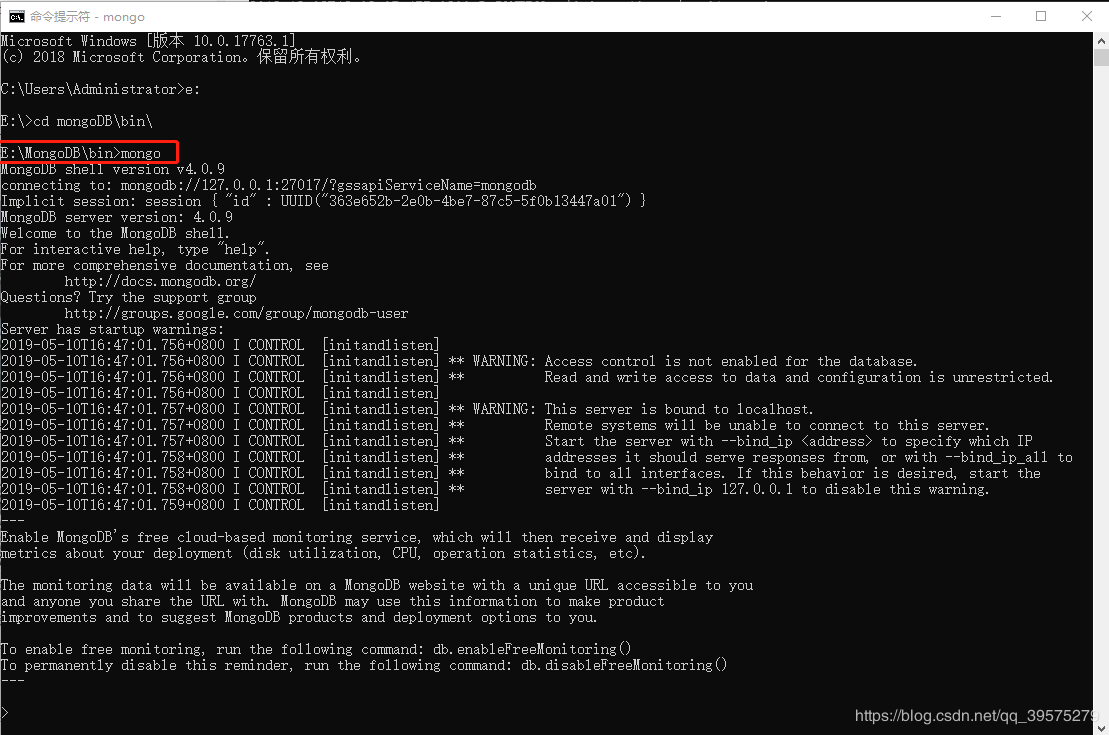The image size is (1109, 735).
Task: Click the docs.mongodb.org URL
Action: 160,281
